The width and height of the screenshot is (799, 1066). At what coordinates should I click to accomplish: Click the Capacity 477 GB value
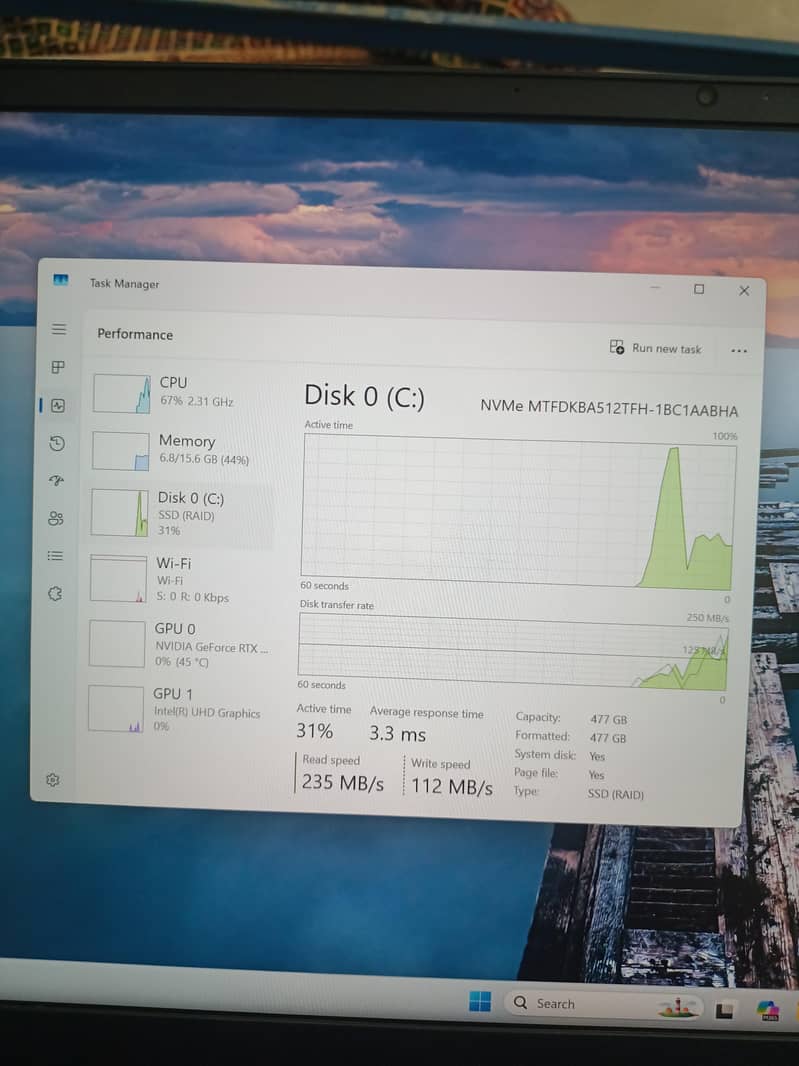click(x=609, y=719)
